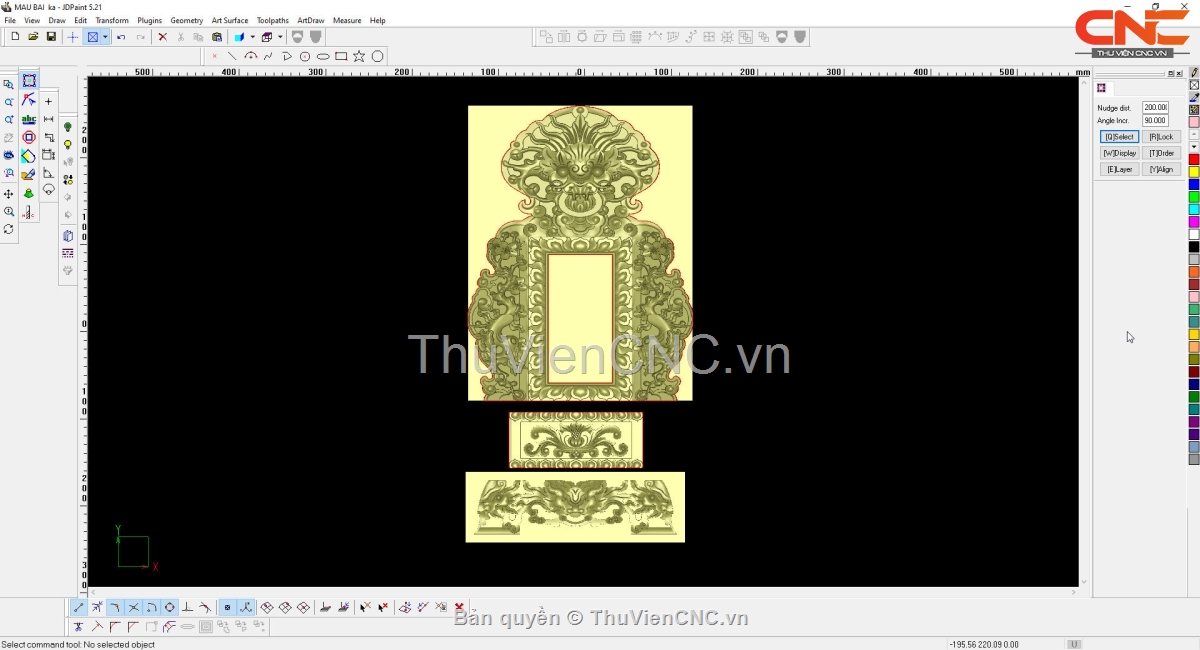Image resolution: width=1200 pixels, height=650 pixels.
Task: Toggle the circle center snap button
Action: (170, 607)
